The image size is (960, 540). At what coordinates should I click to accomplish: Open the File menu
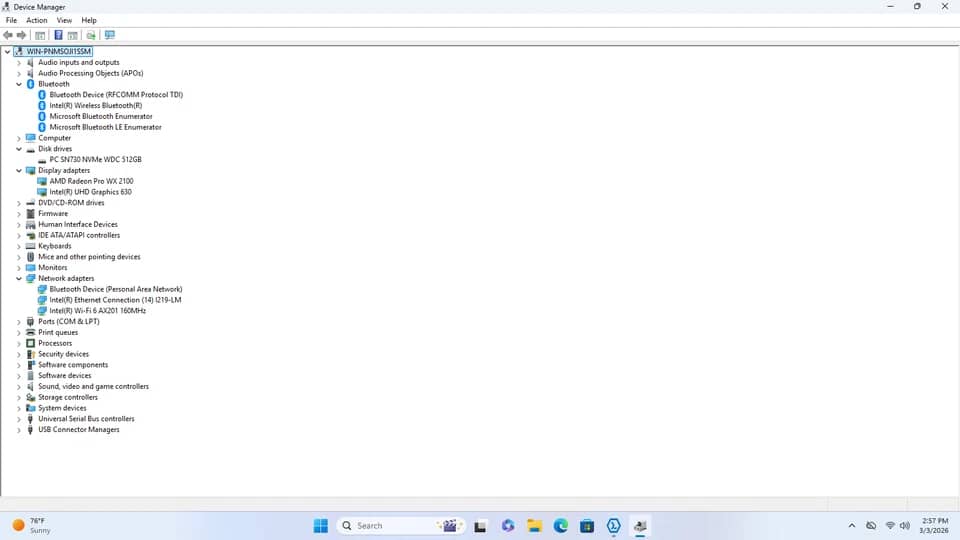pos(11,20)
